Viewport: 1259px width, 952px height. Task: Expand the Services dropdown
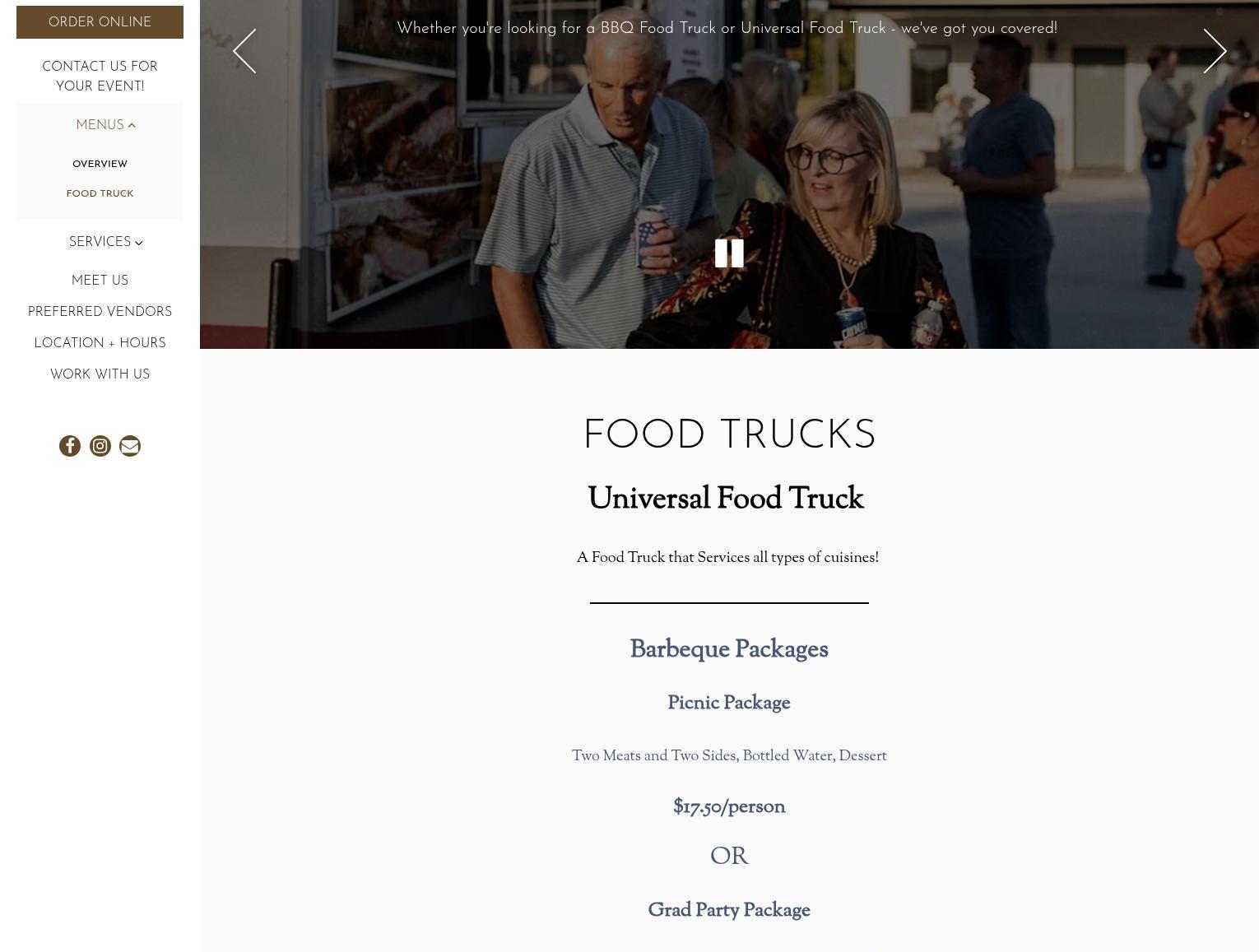pos(105,242)
